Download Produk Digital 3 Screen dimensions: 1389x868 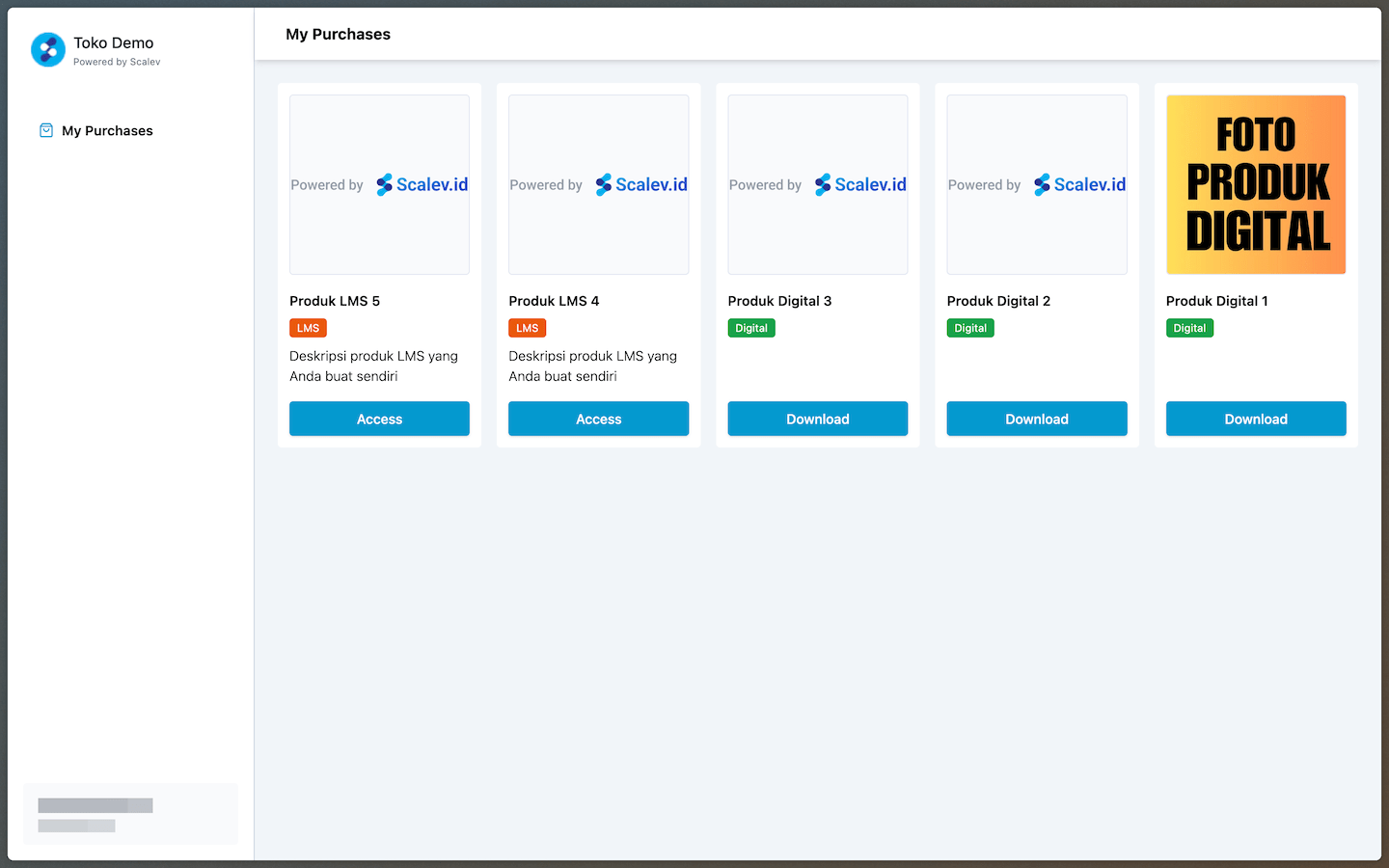pos(817,419)
